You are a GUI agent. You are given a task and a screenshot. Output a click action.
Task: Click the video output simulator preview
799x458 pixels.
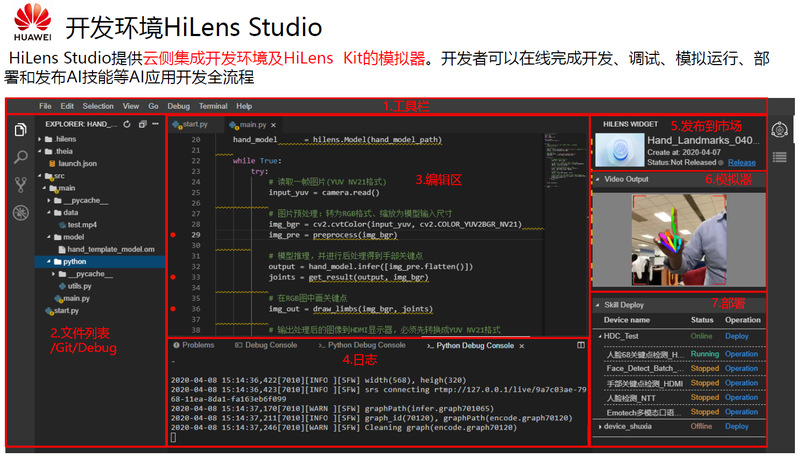(679, 239)
